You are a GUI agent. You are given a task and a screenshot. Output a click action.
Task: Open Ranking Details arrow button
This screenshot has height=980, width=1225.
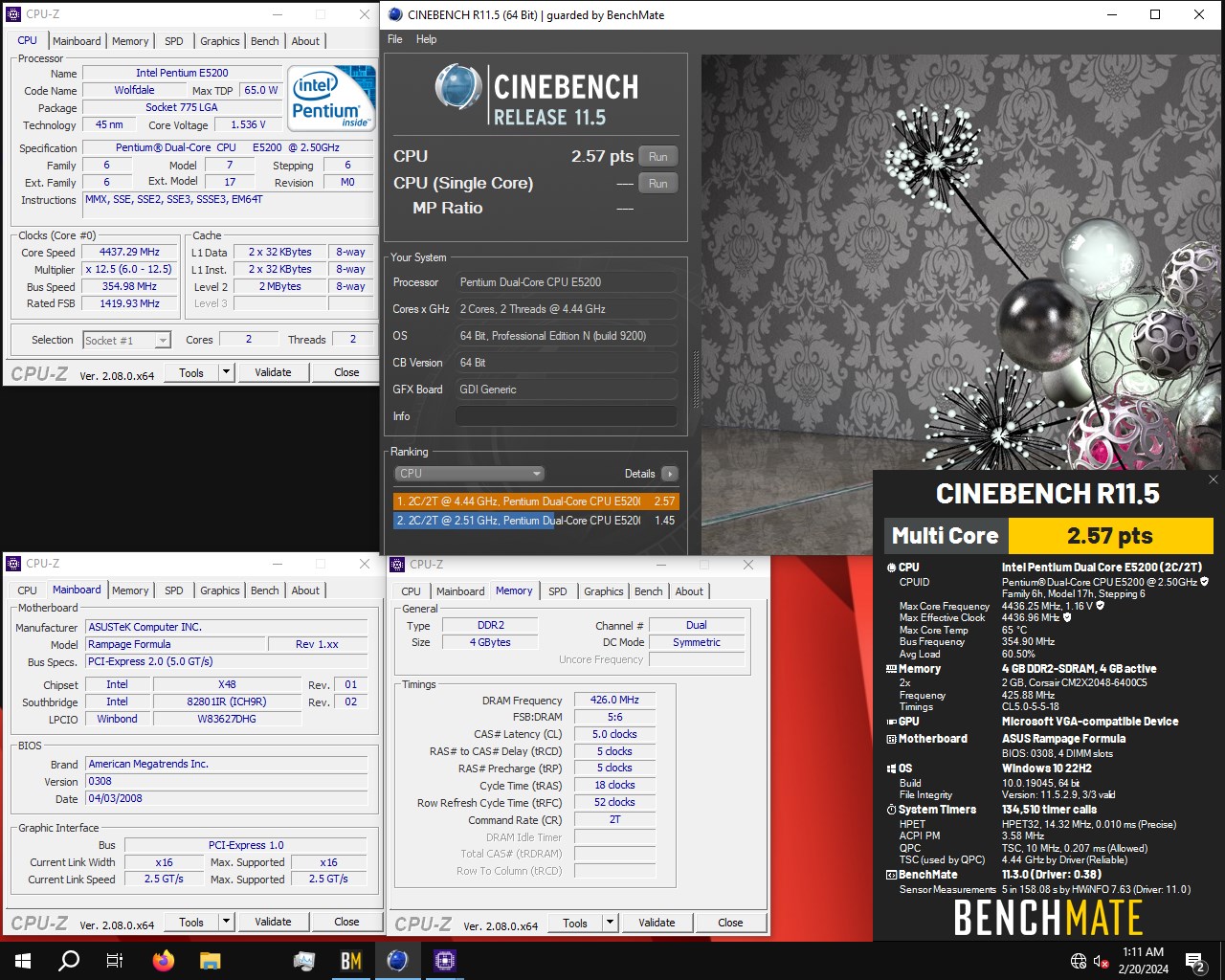[x=669, y=474]
